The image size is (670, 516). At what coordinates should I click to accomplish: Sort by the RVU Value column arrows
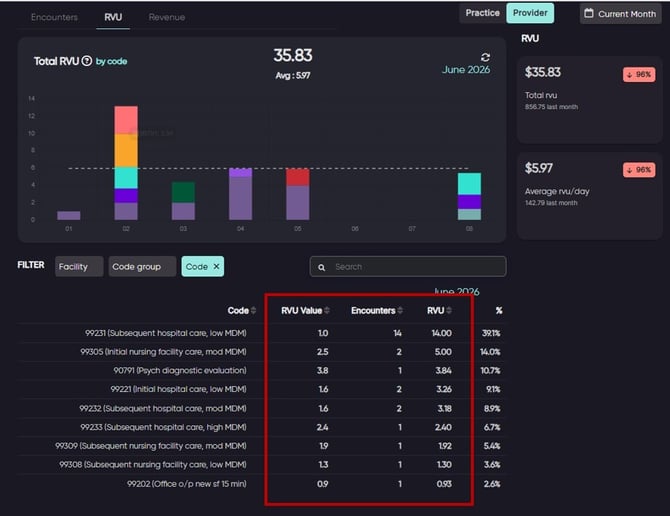click(327, 311)
